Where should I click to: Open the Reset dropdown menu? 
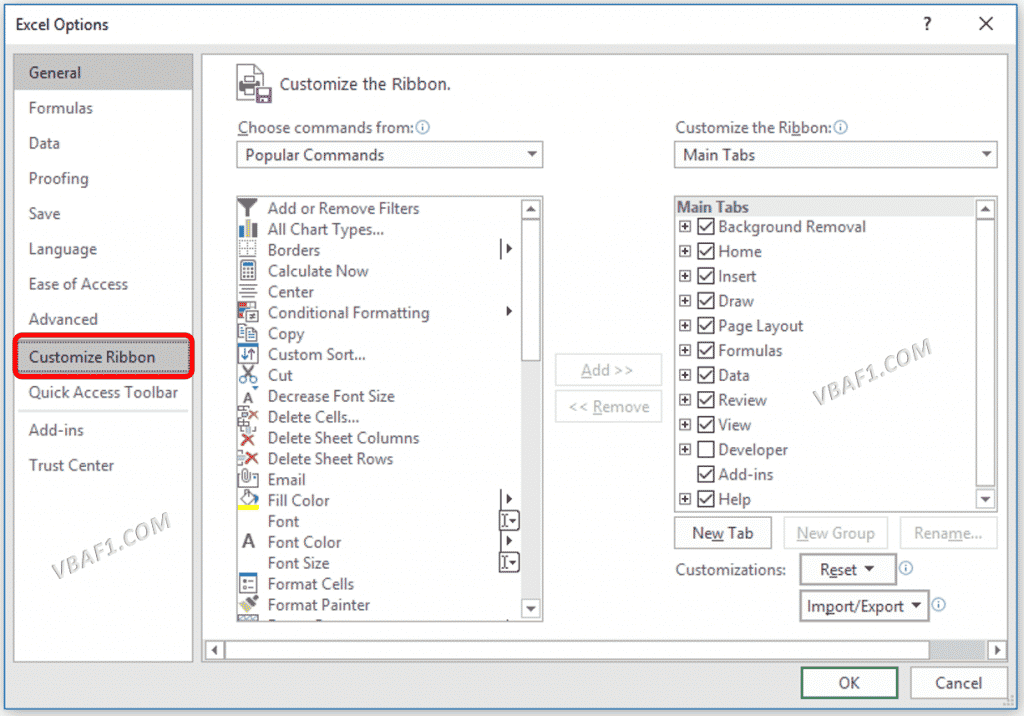pyautogui.click(x=847, y=568)
